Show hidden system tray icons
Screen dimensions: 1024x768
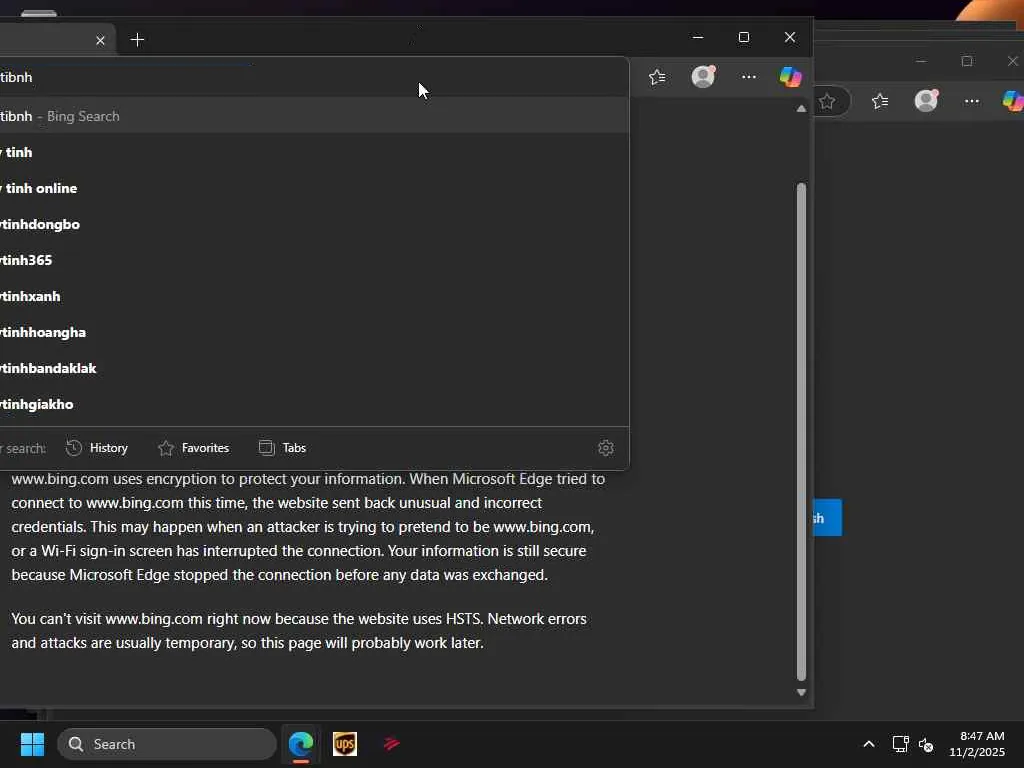point(869,744)
